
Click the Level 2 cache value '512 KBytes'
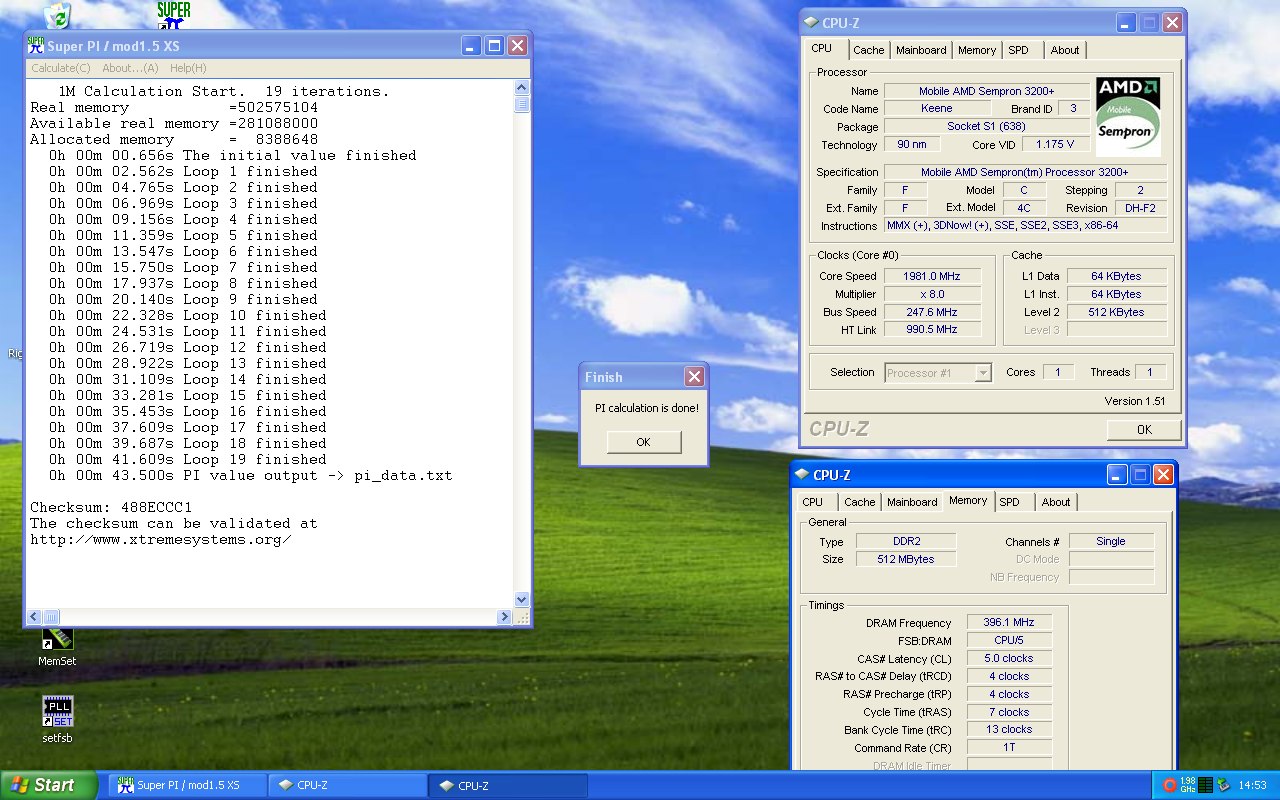pyautogui.click(x=1116, y=312)
